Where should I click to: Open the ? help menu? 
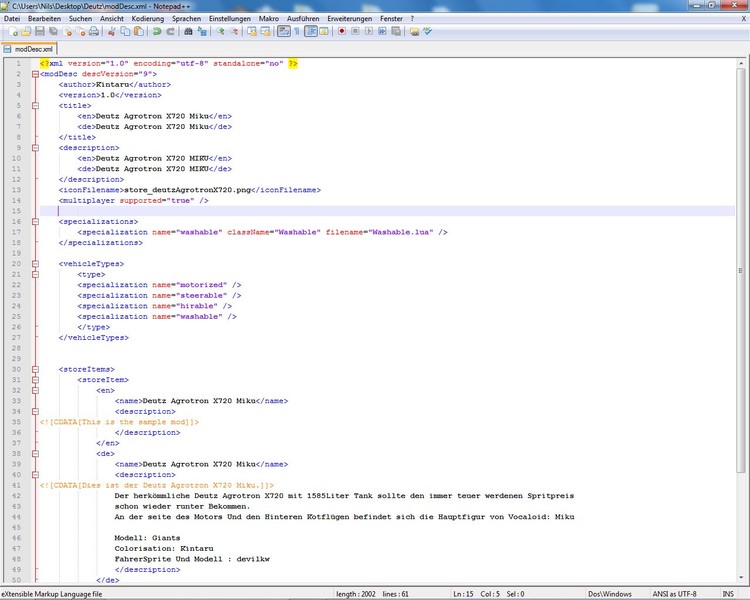click(412, 19)
